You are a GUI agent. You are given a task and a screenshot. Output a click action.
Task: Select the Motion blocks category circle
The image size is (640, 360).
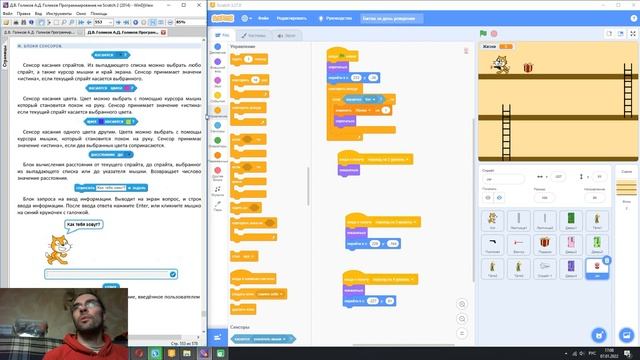click(218, 47)
